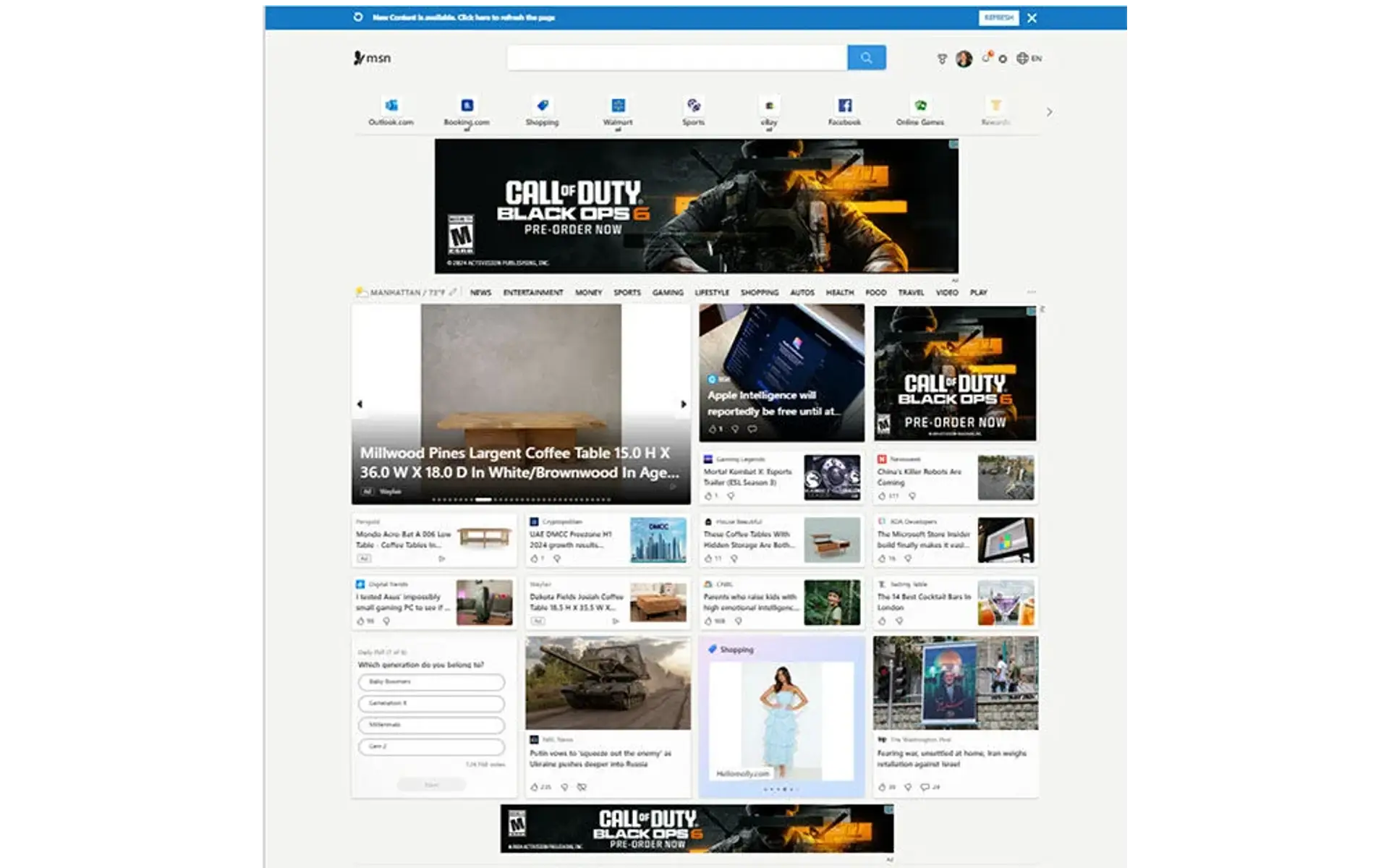Select the Gen Z poll option
The image size is (1389, 868).
point(431,746)
